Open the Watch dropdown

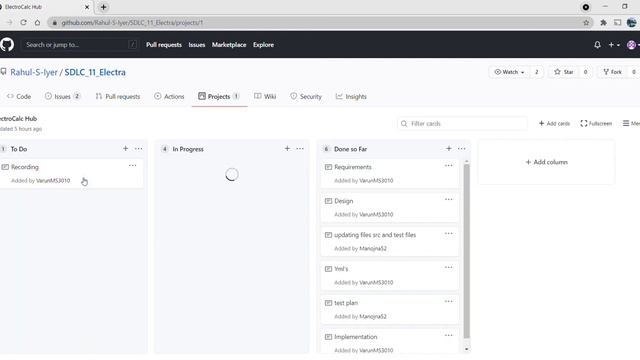pyautogui.click(x=509, y=72)
